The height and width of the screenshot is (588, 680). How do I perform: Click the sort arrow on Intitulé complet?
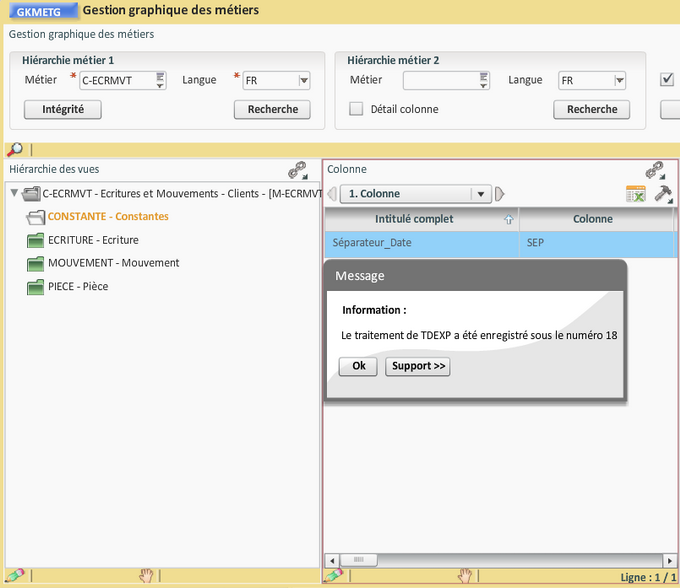coord(509,219)
